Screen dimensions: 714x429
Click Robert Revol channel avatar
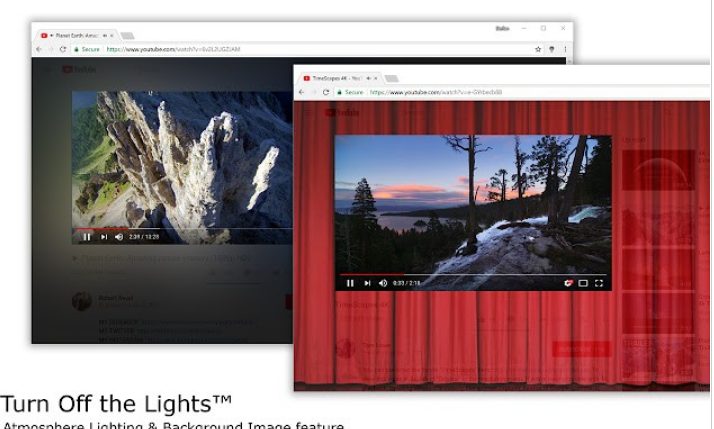tap(82, 301)
